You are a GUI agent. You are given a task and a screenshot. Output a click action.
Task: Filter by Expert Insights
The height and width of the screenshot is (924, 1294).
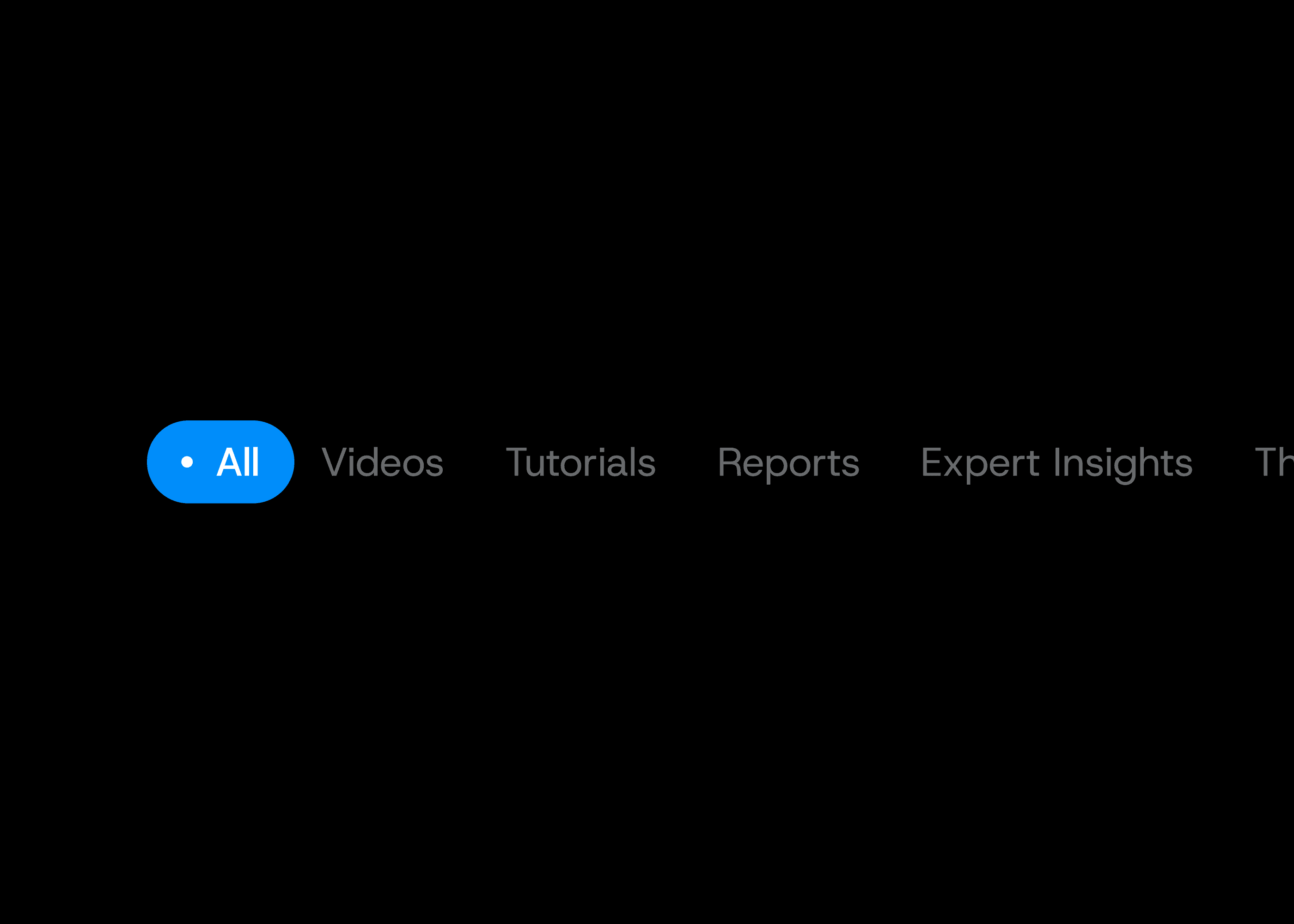(x=1056, y=464)
